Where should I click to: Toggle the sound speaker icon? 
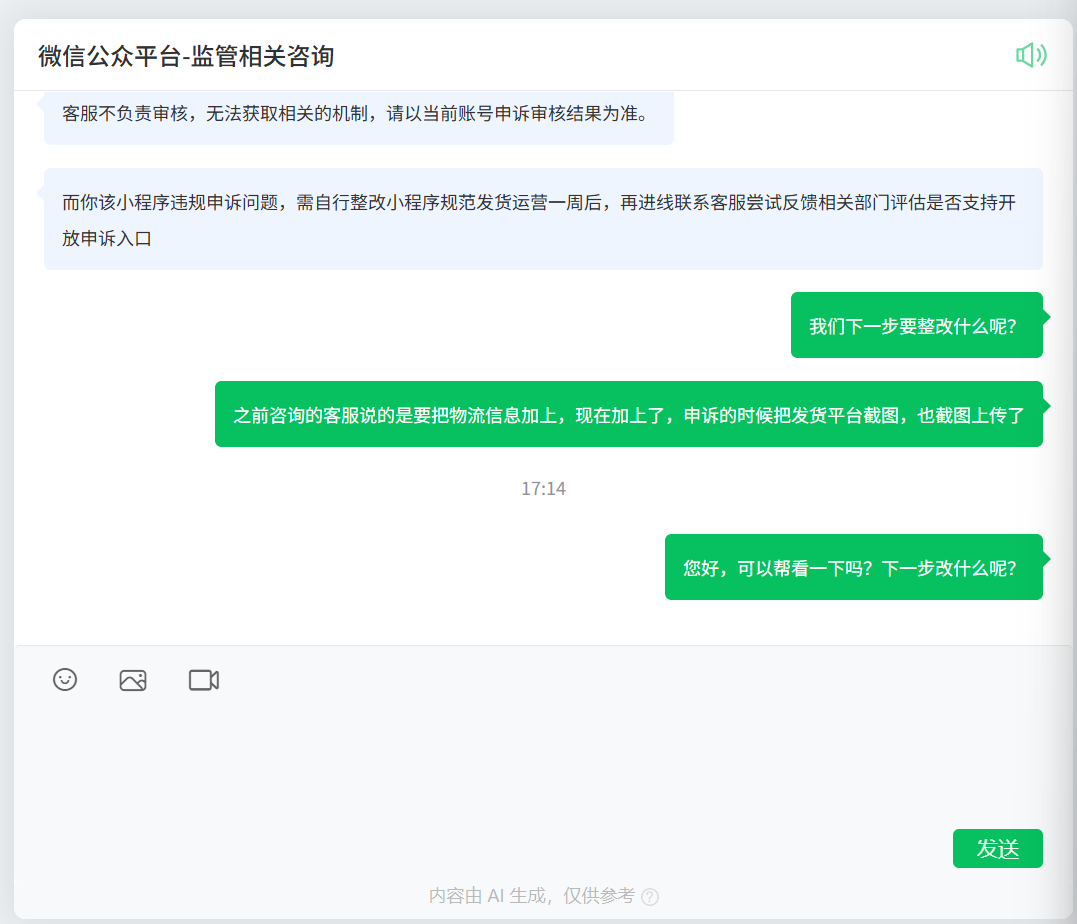[x=1031, y=55]
